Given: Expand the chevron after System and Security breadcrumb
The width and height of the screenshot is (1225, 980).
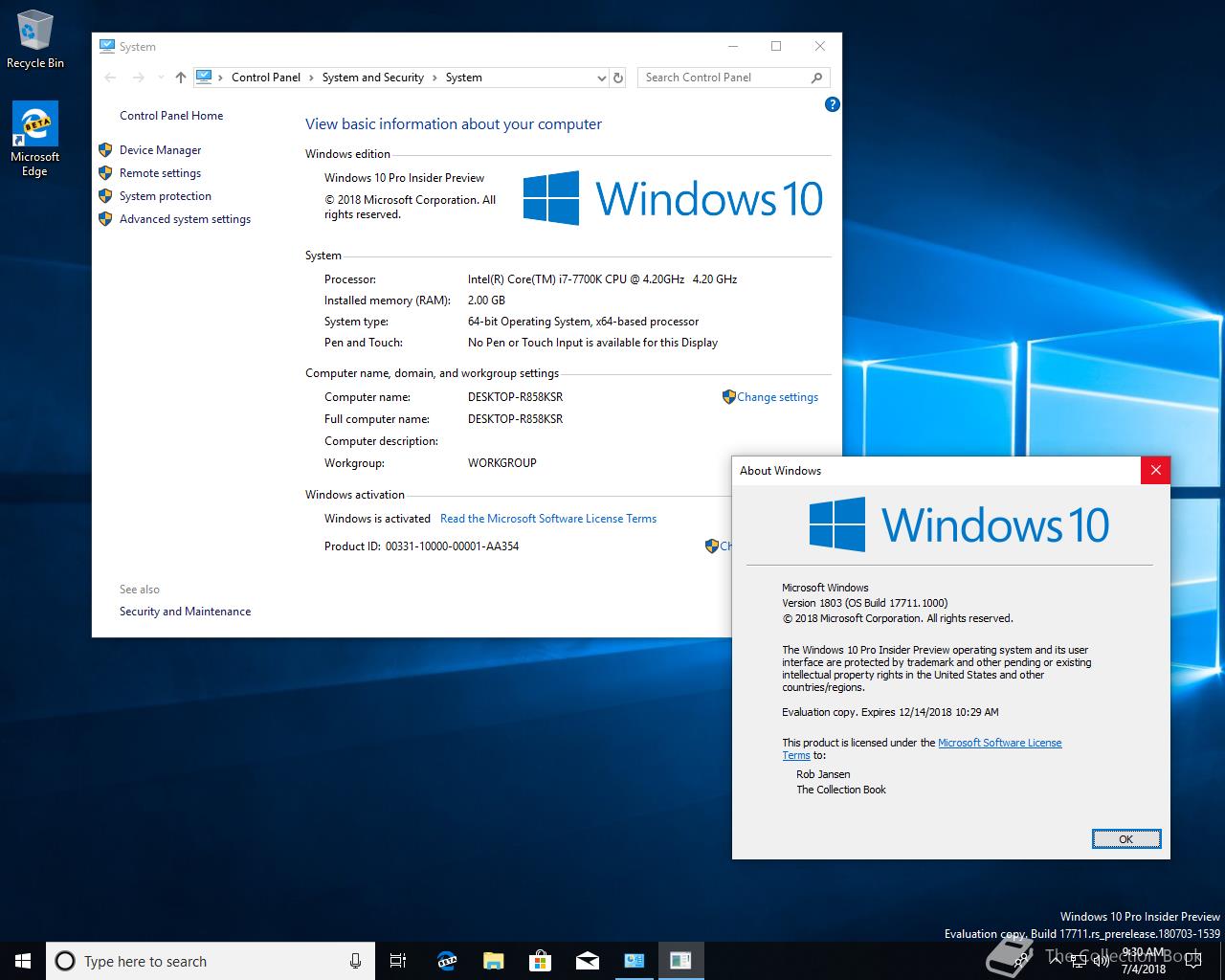Looking at the screenshot, I should 435,78.
